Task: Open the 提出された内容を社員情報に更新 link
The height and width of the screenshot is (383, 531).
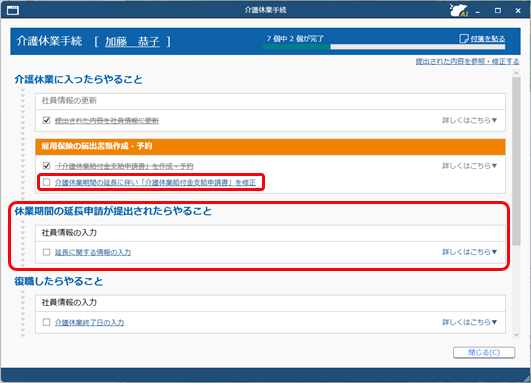Action: 107,121
